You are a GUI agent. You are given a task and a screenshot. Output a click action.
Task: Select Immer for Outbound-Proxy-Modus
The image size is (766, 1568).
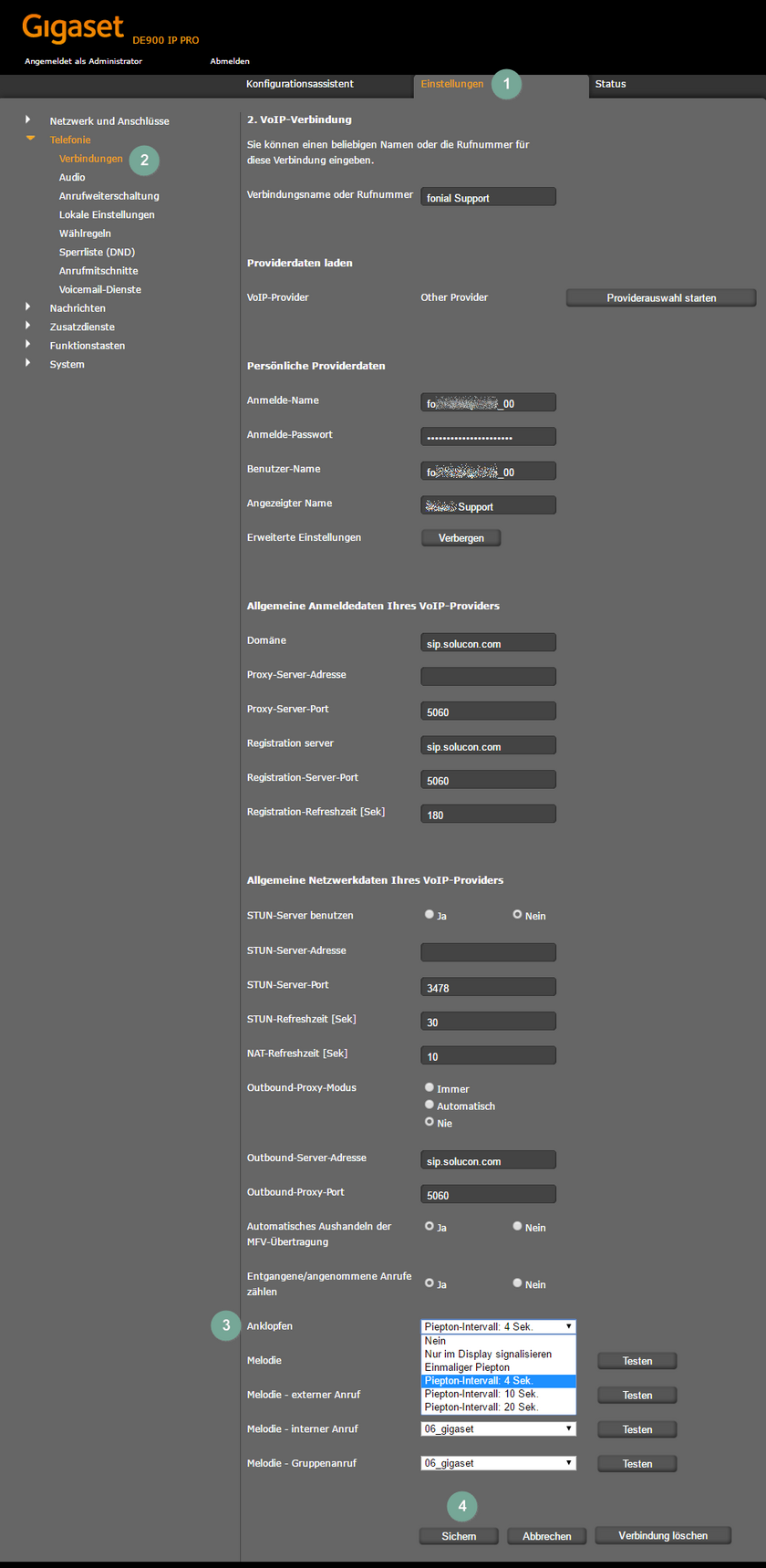tap(430, 1087)
